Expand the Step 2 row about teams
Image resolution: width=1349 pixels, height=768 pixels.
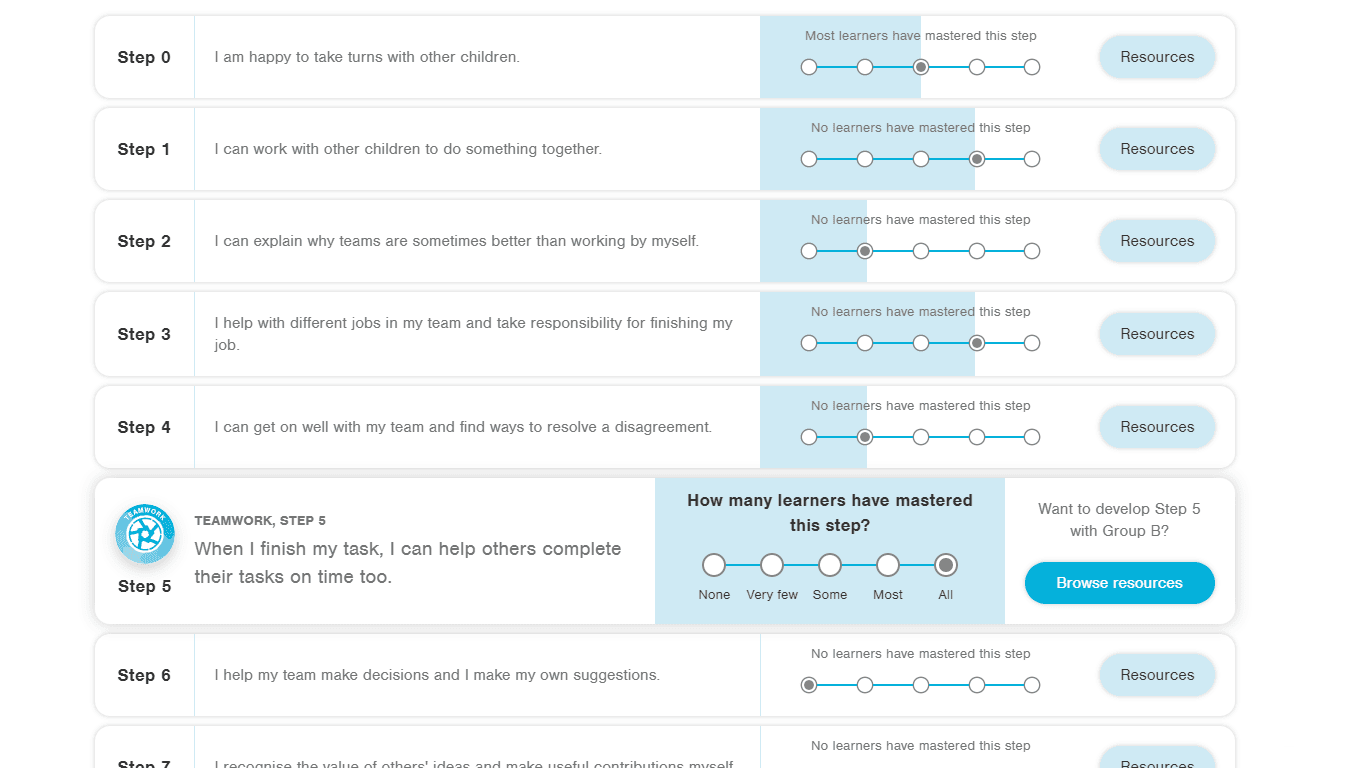point(456,241)
